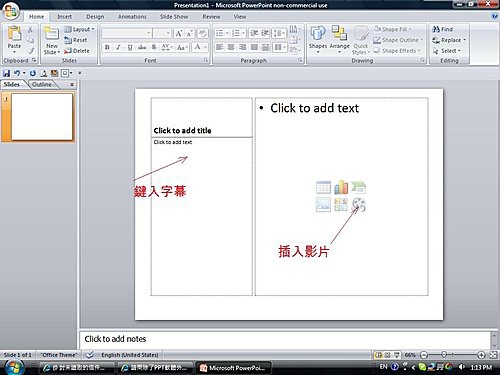Screen dimensions: 500x375
Task: Click the Arrange icon
Action: 339,33
